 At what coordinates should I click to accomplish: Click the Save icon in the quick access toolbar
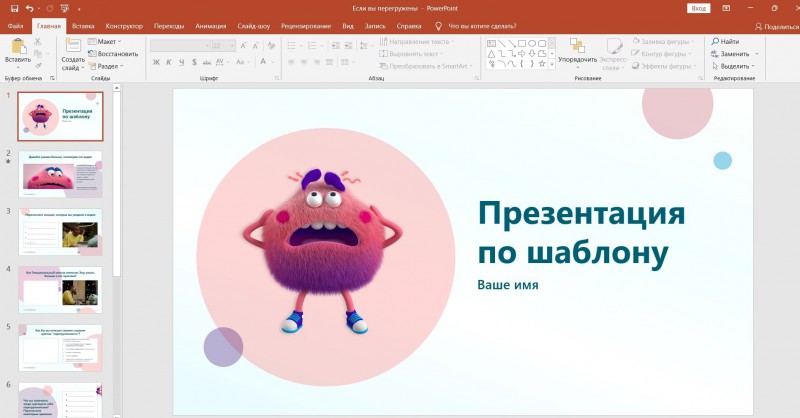click(14, 8)
